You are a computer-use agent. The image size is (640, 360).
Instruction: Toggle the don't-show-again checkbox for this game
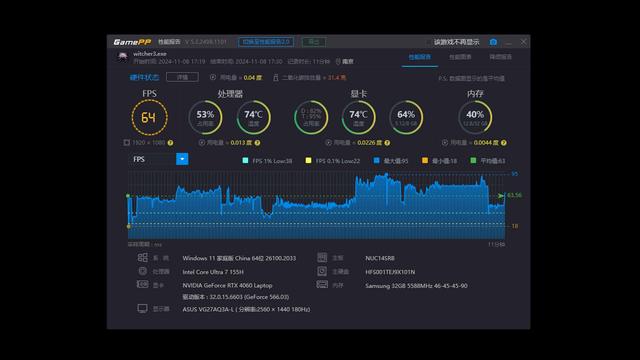428,42
